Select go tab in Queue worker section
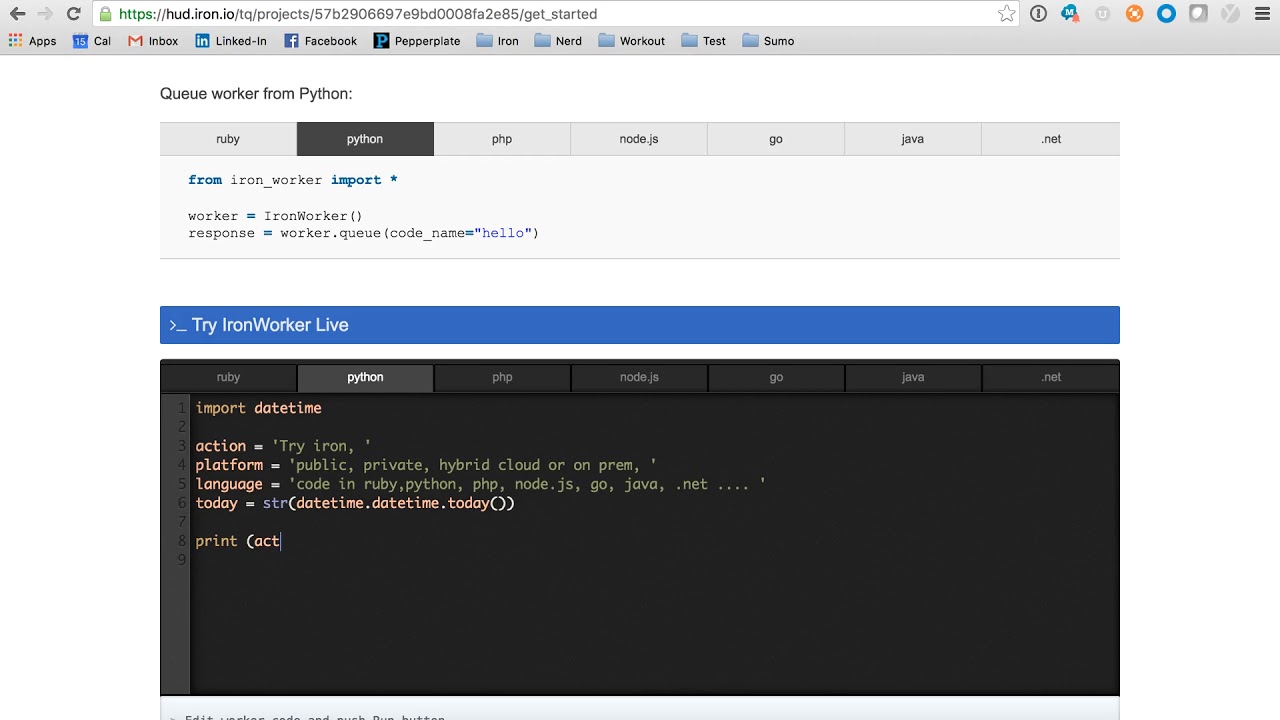Viewport: 1280px width, 720px height. pyautogui.click(x=776, y=139)
